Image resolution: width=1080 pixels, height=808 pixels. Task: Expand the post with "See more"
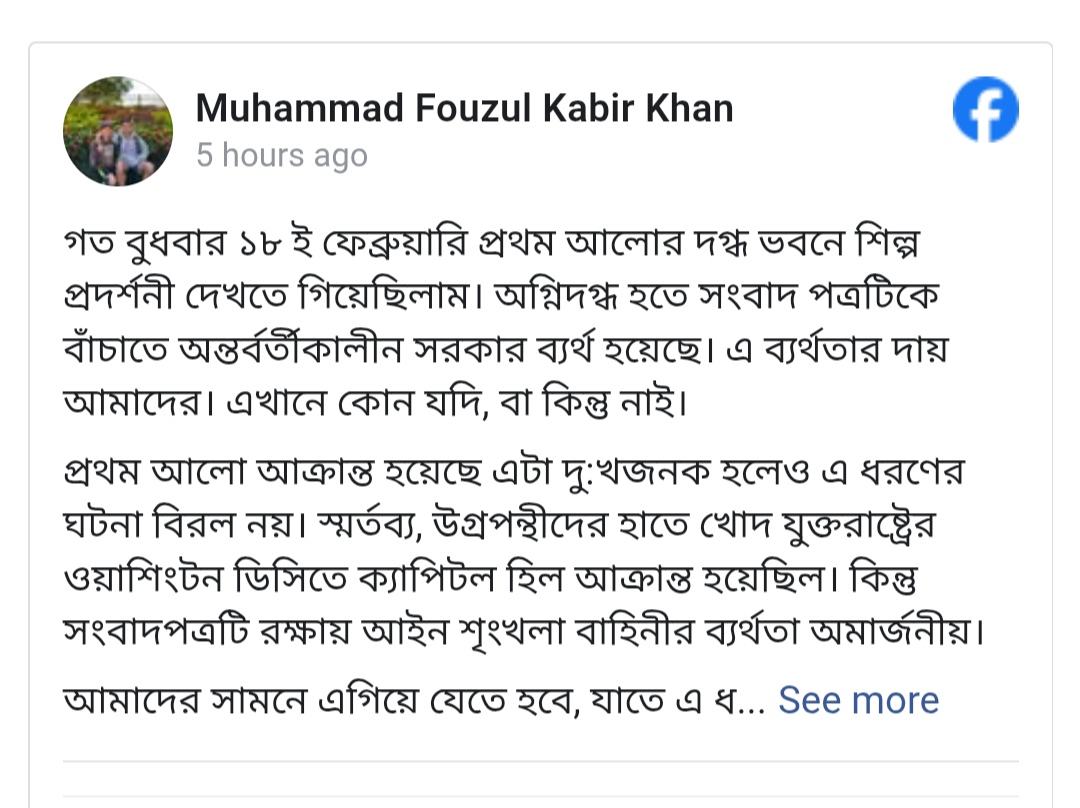[x=858, y=700]
